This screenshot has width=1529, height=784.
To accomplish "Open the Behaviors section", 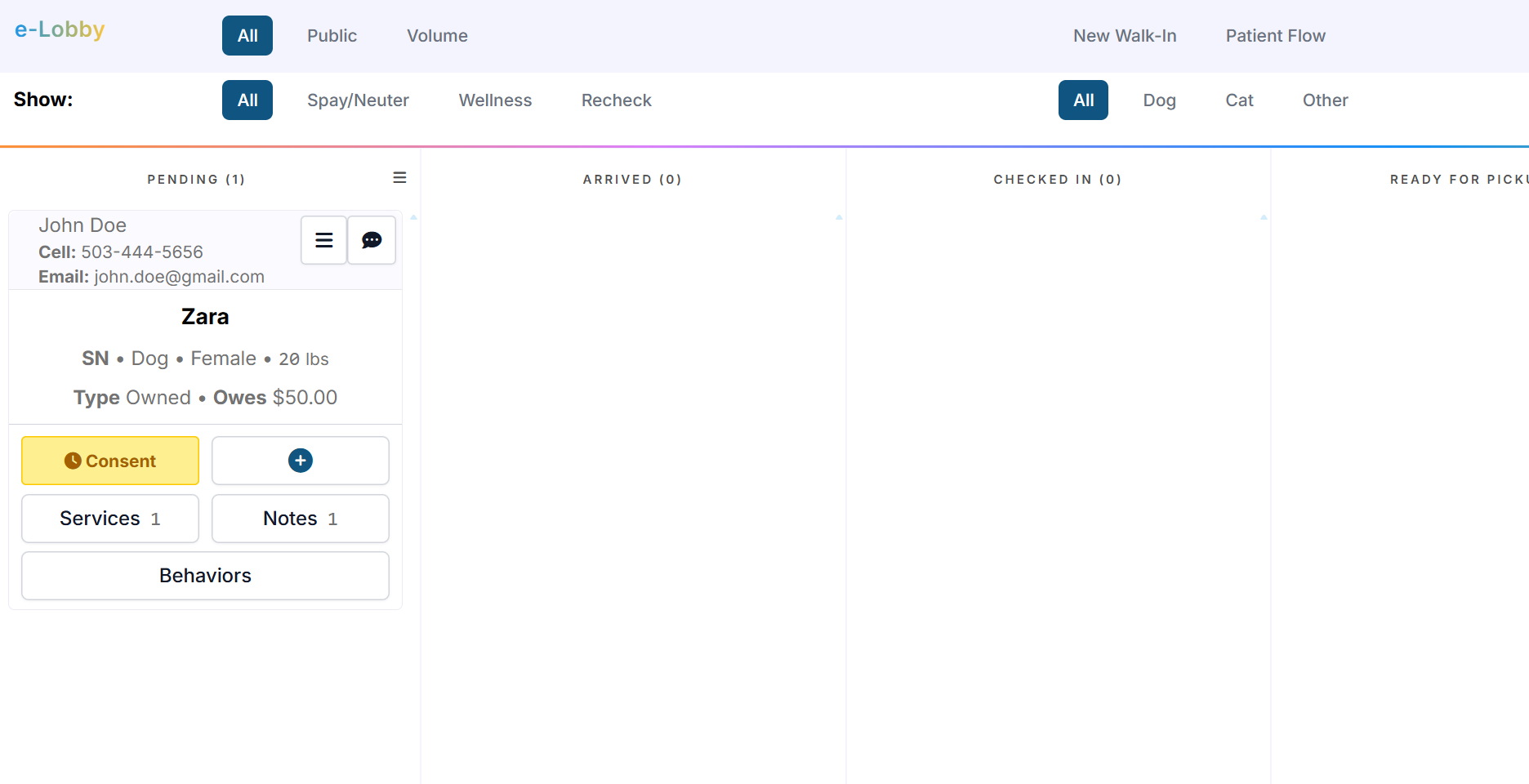I will (x=205, y=576).
